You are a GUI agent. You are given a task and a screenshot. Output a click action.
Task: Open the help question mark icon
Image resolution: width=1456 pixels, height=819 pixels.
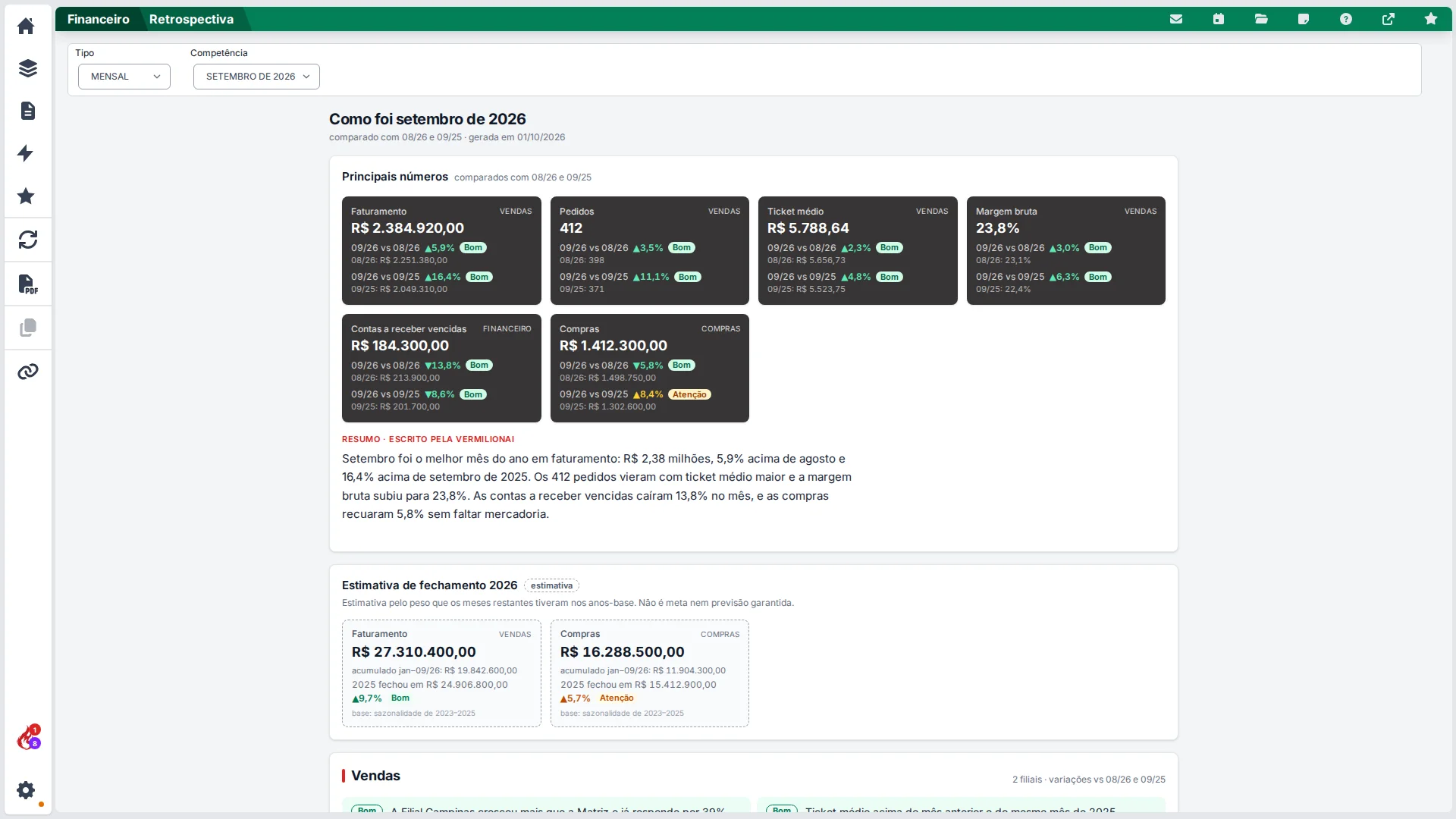click(x=1346, y=19)
